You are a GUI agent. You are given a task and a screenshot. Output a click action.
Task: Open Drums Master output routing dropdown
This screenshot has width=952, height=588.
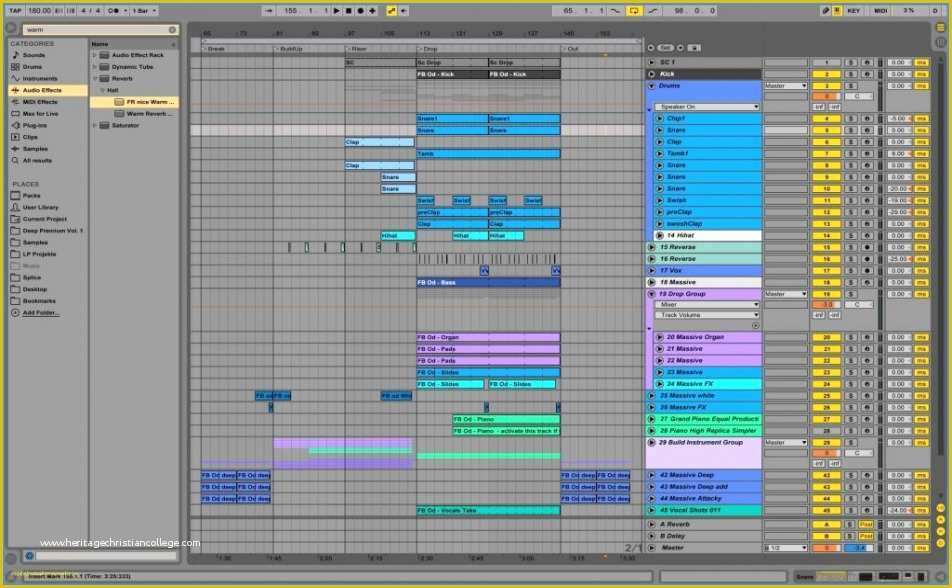[786, 86]
